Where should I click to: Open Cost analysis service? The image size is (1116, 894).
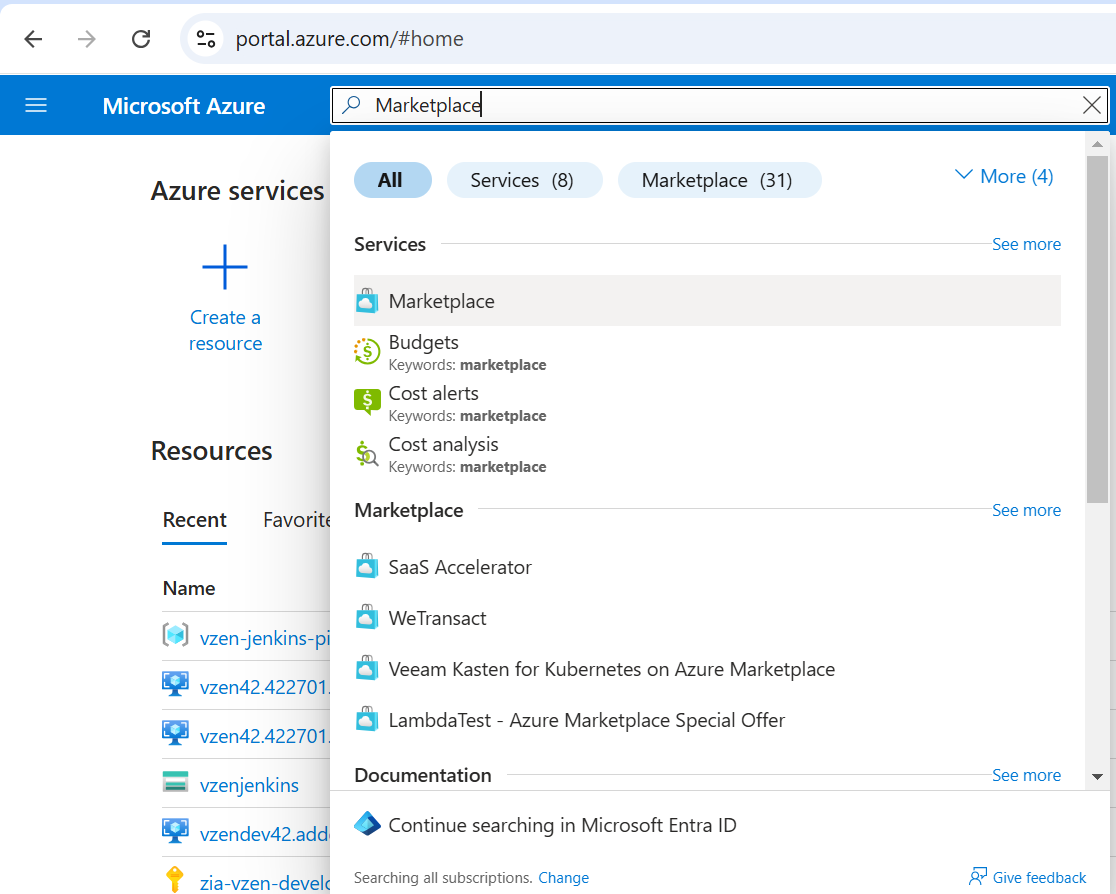[443, 444]
